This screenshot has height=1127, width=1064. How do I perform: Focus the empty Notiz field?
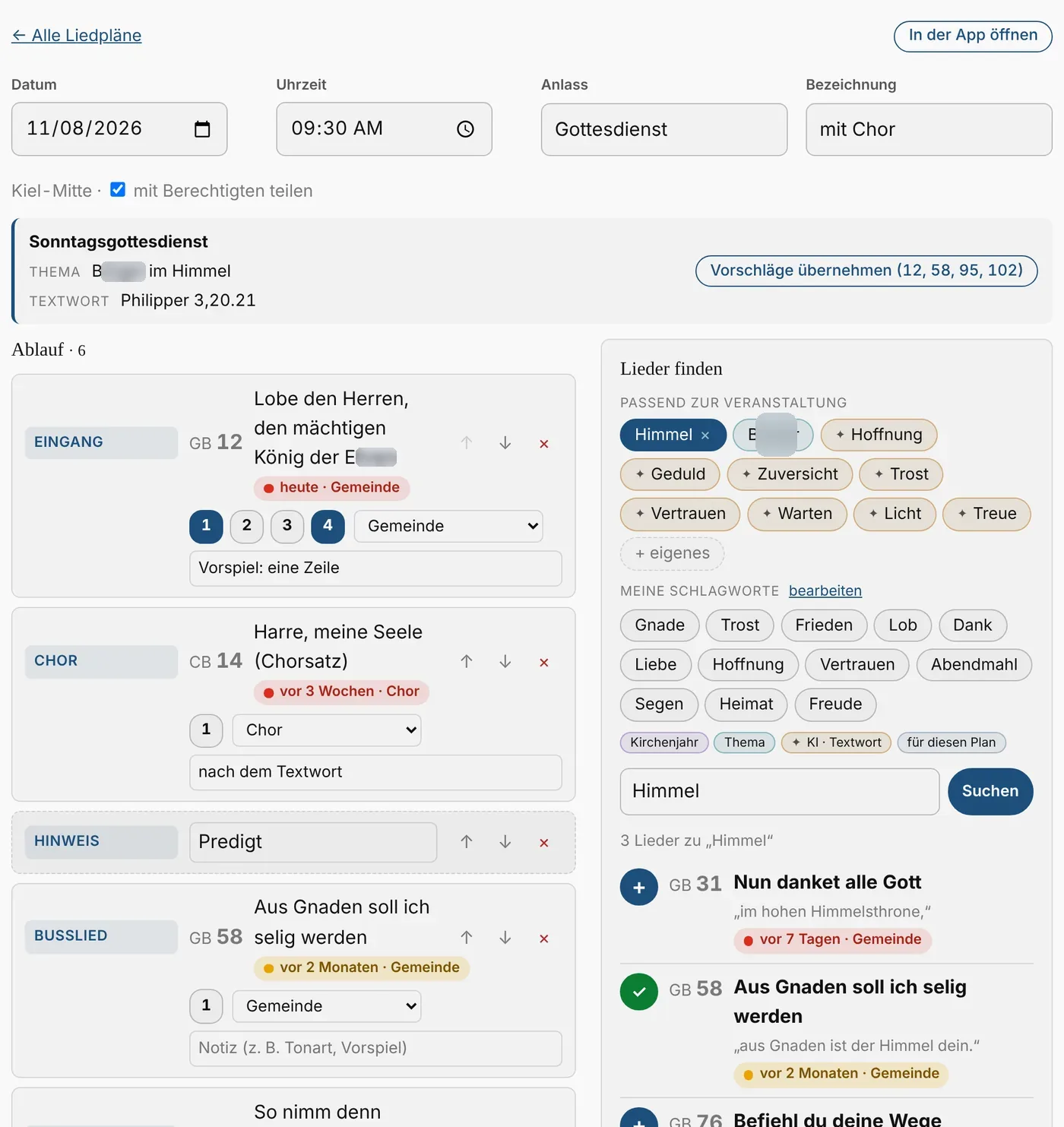pos(375,1049)
